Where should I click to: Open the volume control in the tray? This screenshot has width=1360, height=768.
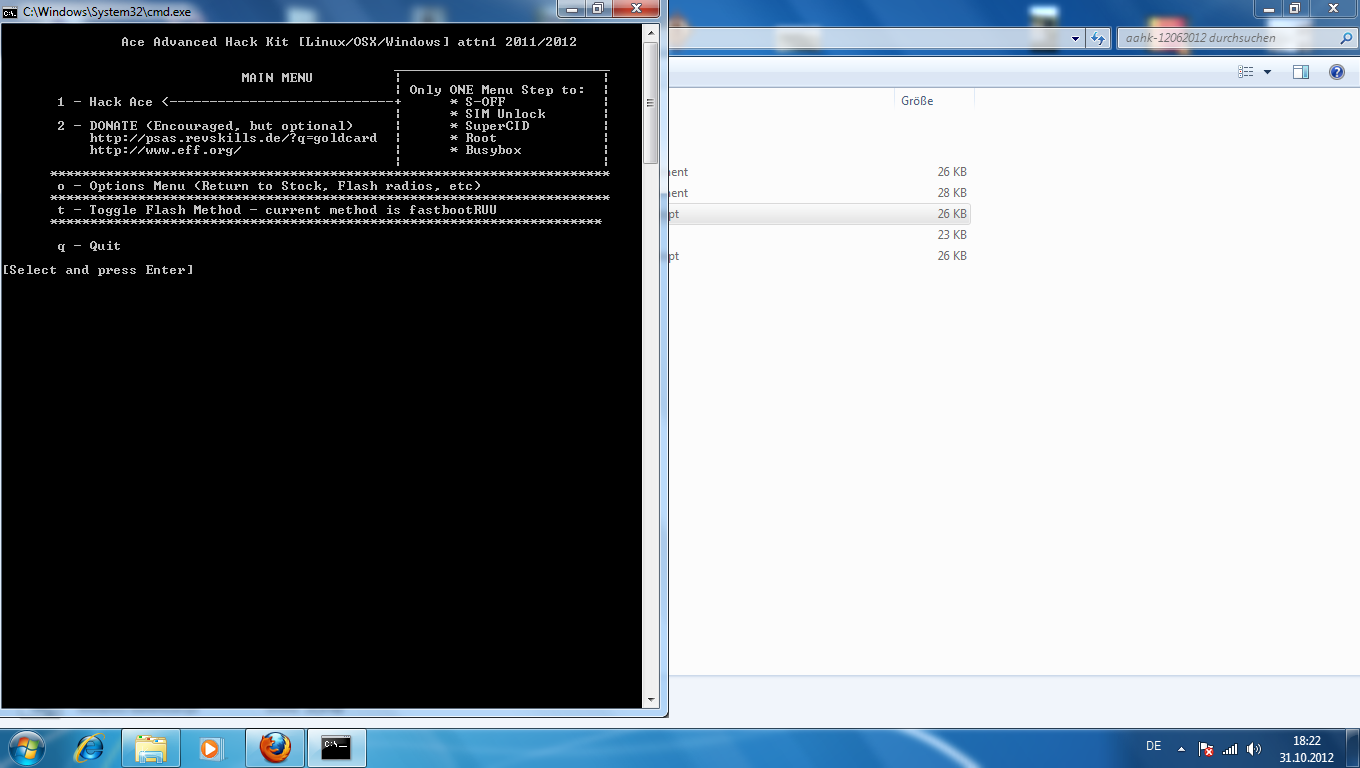pos(1254,749)
